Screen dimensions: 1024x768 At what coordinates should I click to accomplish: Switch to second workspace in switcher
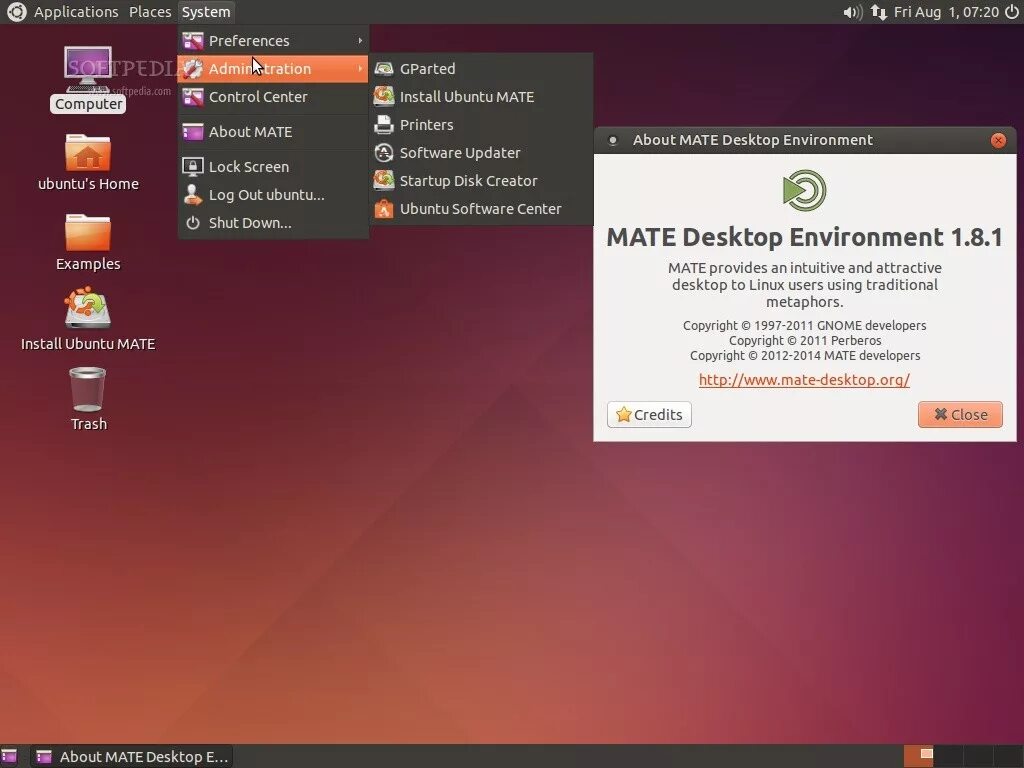point(948,756)
